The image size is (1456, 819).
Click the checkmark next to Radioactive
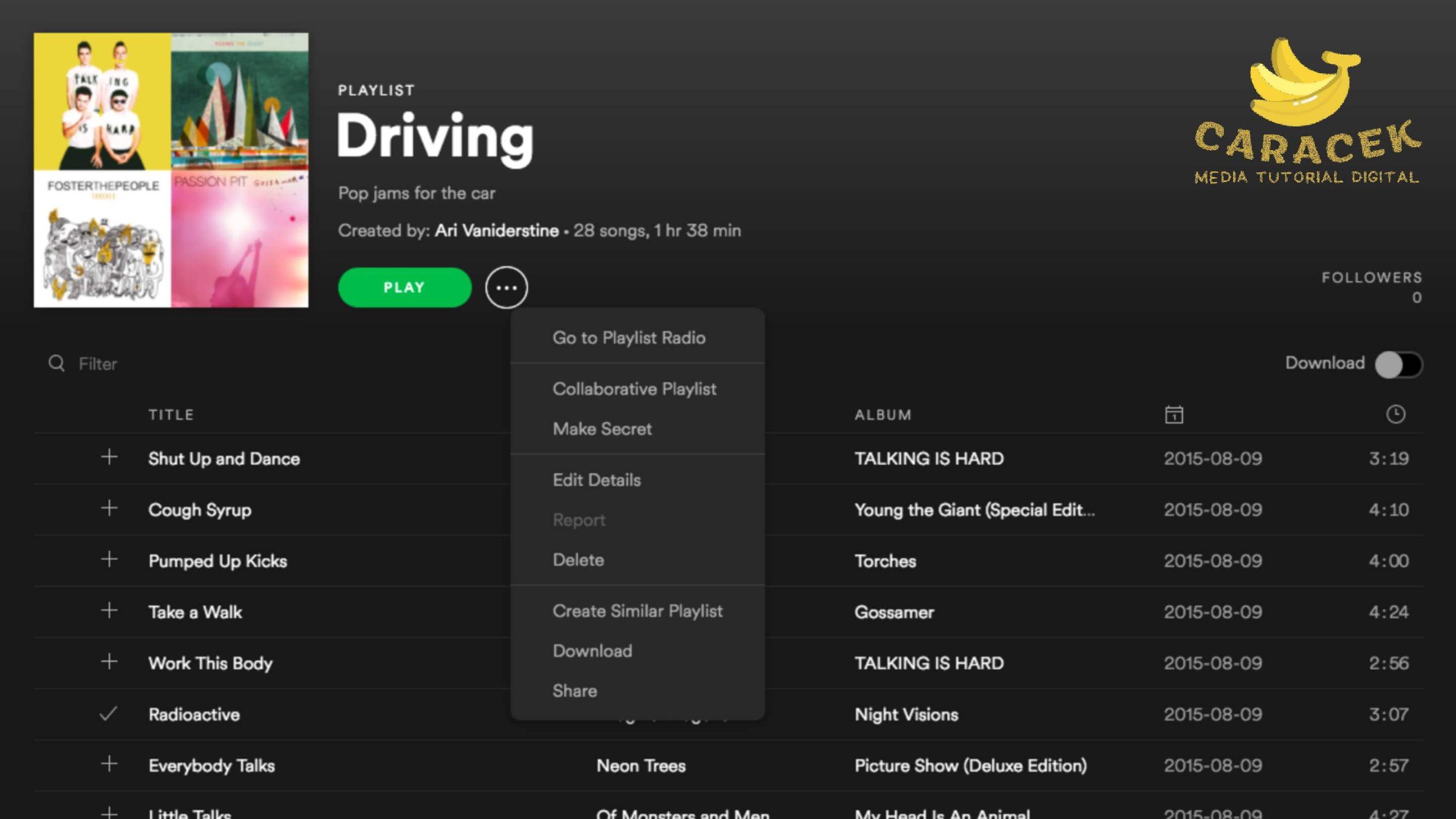pos(108,713)
